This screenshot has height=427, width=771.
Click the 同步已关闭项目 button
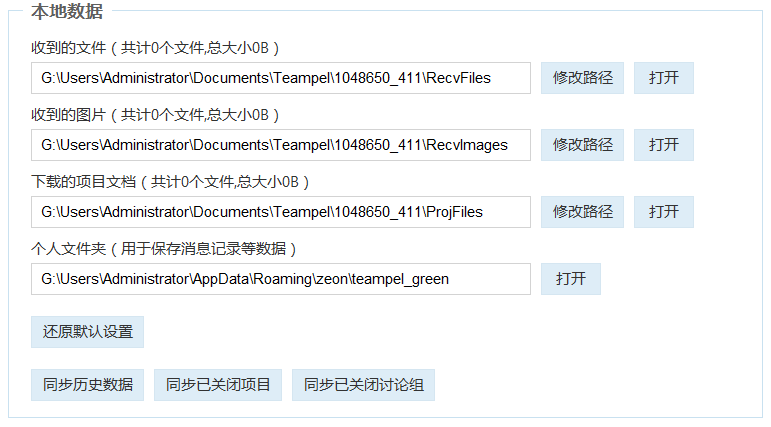coord(218,385)
